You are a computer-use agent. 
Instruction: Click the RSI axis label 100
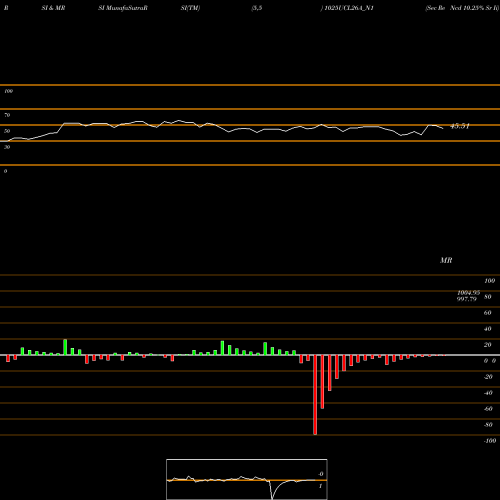8,91
